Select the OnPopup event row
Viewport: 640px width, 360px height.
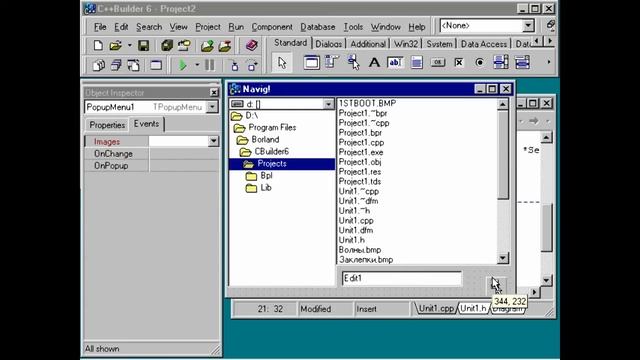click(x=151, y=166)
